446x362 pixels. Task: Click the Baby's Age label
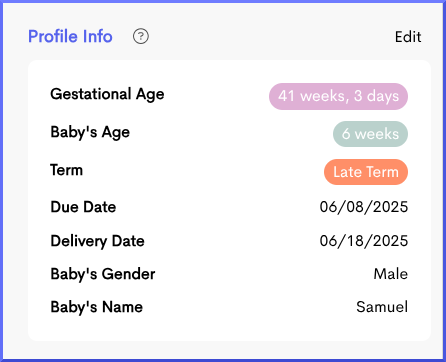coord(90,132)
